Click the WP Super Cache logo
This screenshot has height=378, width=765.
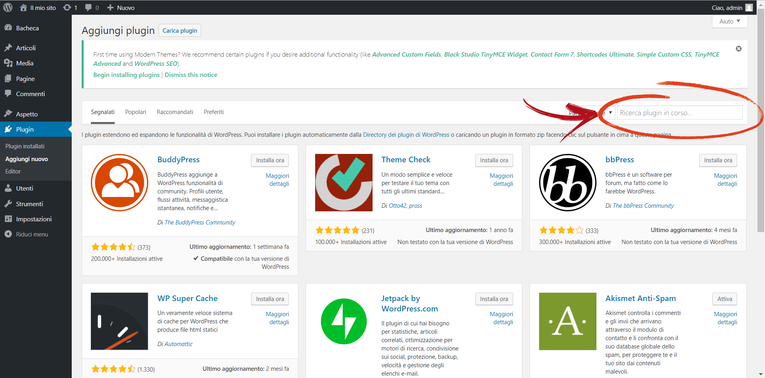click(x=120, y=321)
